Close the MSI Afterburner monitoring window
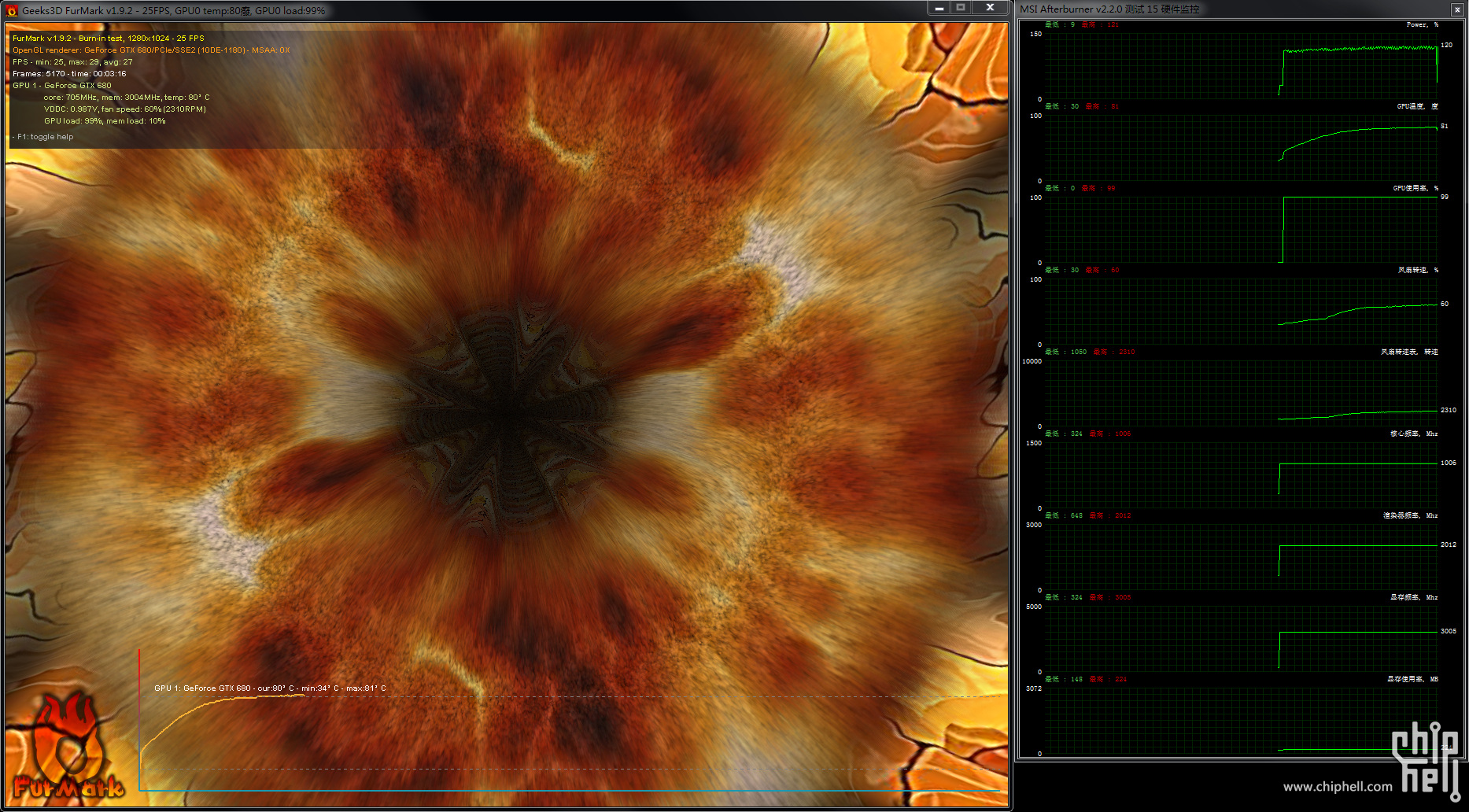The height and width of the screenshot is (812, 1469). [1457, 9]
